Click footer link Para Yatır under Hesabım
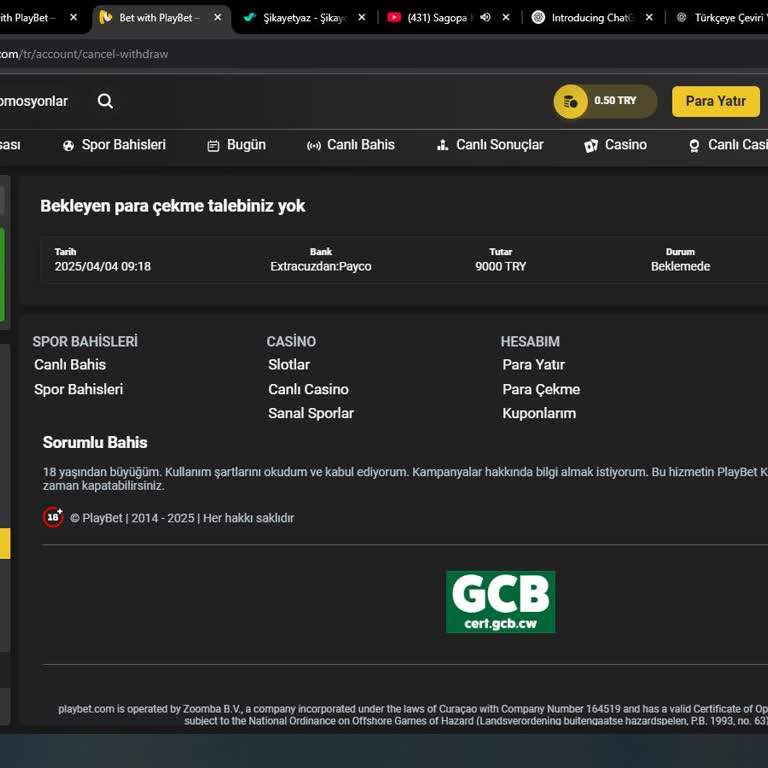Image resolution: width=768 pixels, height=768 pixels. tap(533, 364)
